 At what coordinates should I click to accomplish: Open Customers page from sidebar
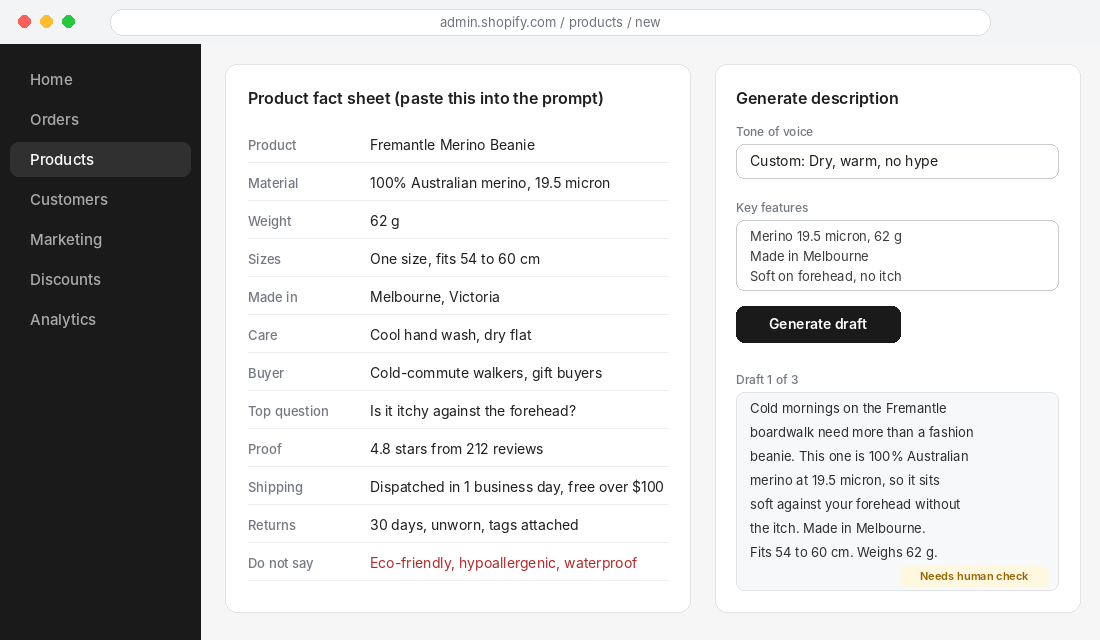click(69, 199)
